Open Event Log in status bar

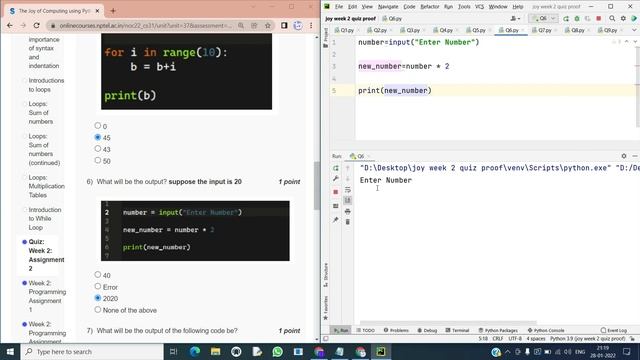614,330
